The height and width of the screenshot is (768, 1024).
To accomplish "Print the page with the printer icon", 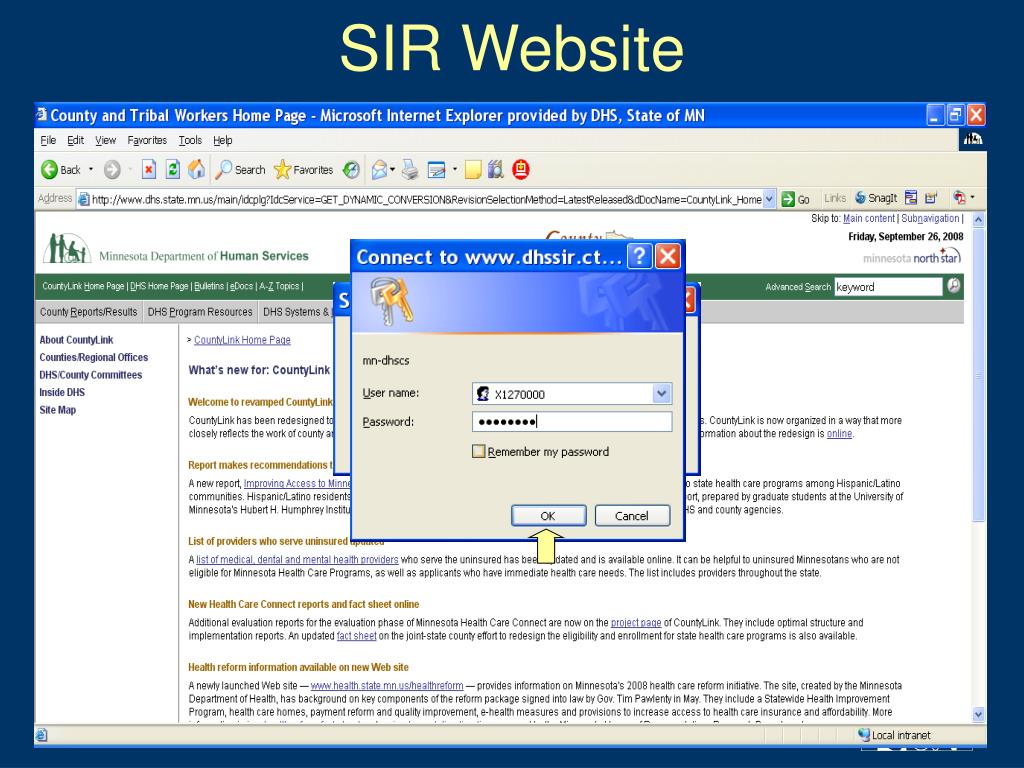I will coord(410,170).
